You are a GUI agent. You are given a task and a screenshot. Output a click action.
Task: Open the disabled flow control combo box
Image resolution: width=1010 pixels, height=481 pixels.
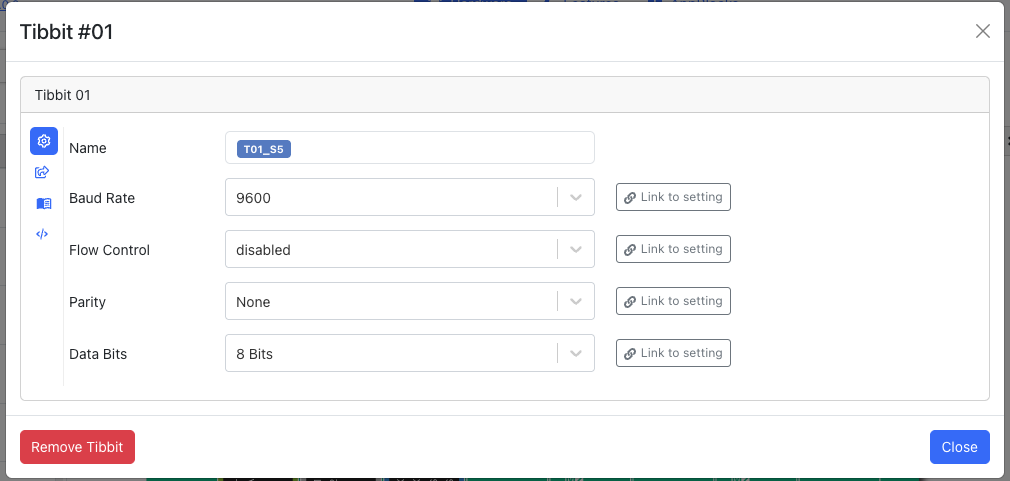(x=410, y=249)
